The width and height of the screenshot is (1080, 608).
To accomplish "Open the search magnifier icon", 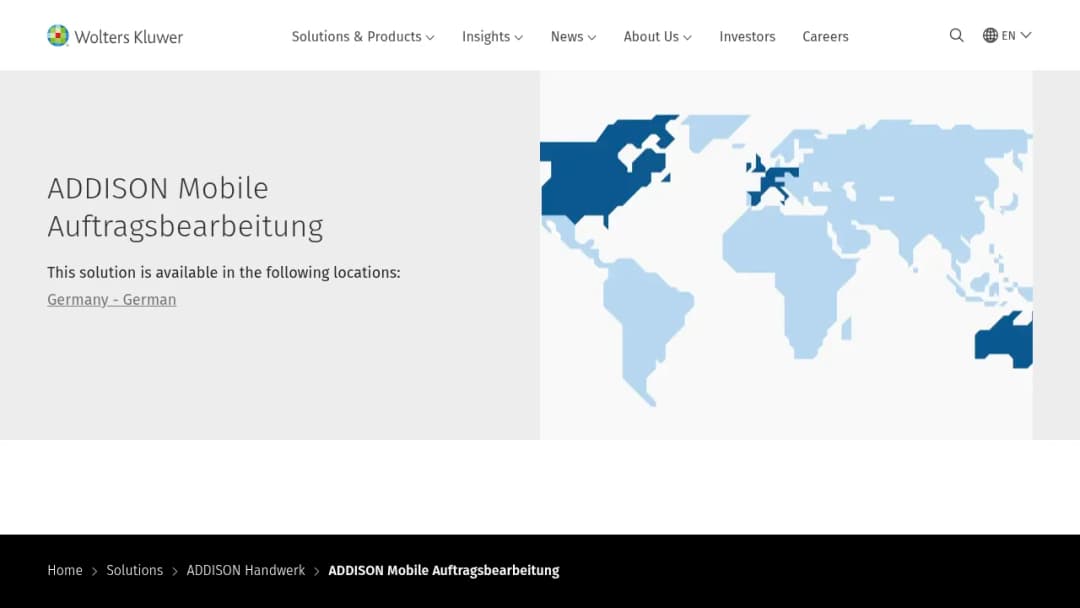I will click(956, 35).
